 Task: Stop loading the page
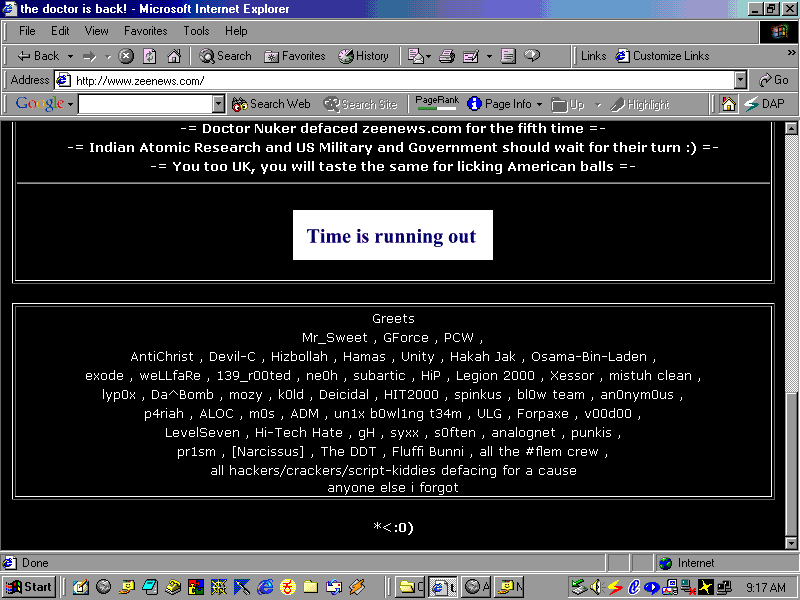126,56
